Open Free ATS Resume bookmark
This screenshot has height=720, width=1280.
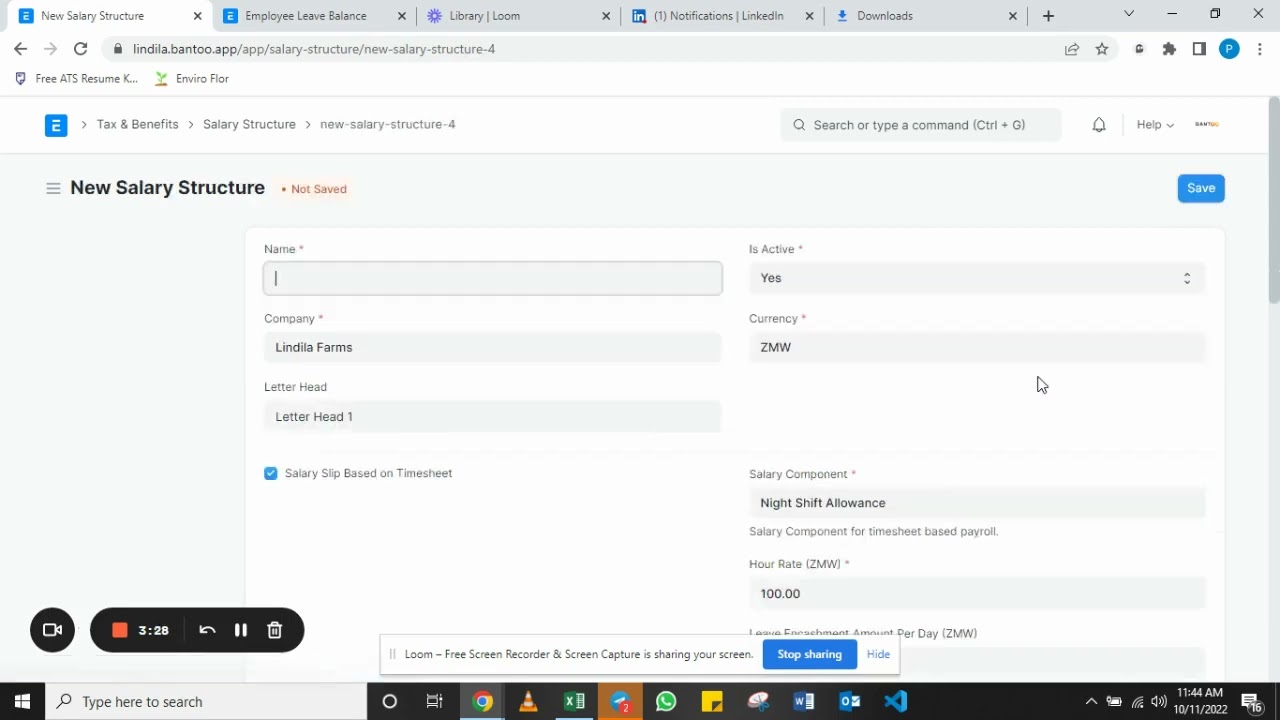(x=77, y=79)
